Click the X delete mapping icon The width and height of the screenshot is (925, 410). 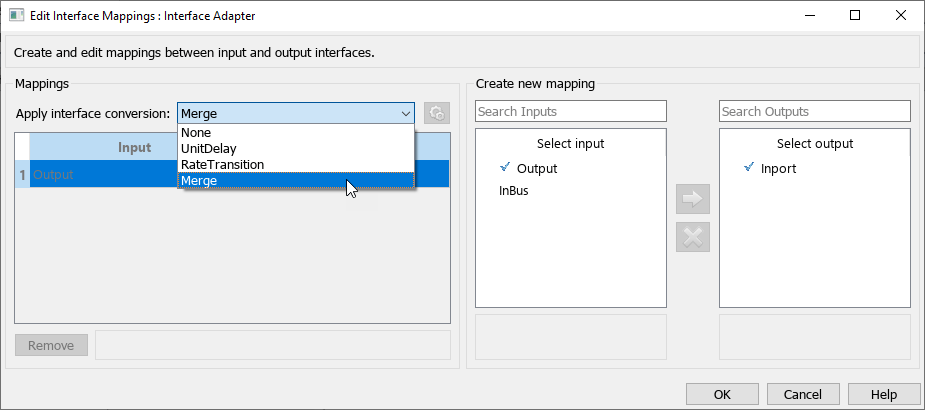(x=693, y=237)
